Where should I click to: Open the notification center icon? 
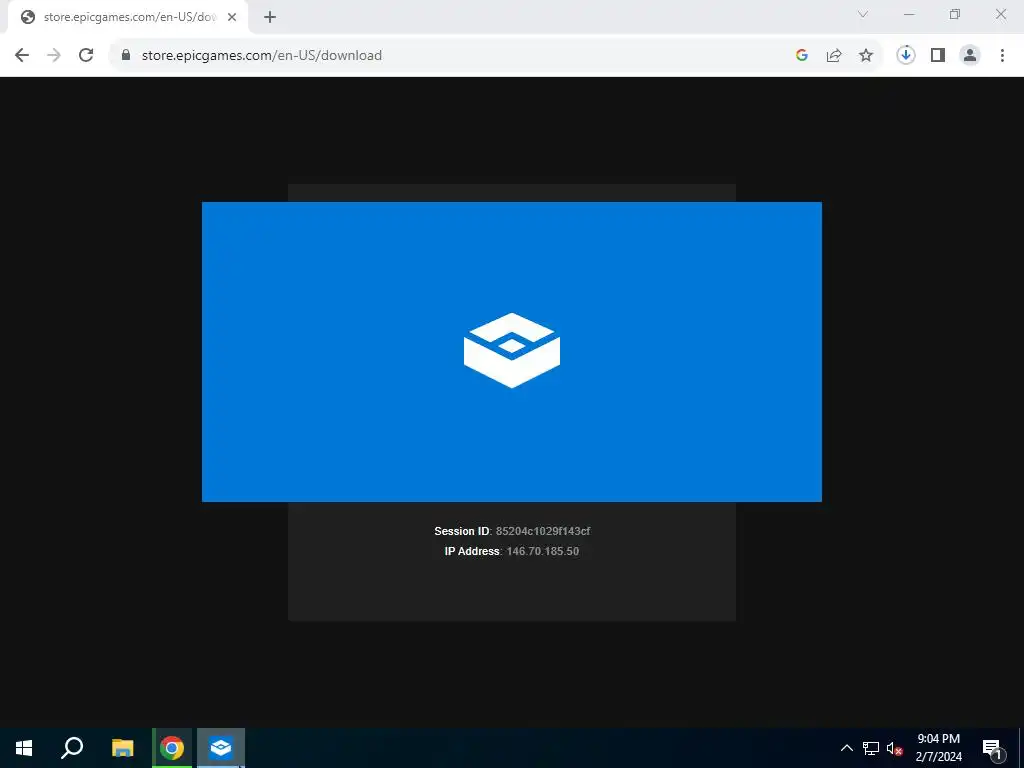tap(993, 748)
